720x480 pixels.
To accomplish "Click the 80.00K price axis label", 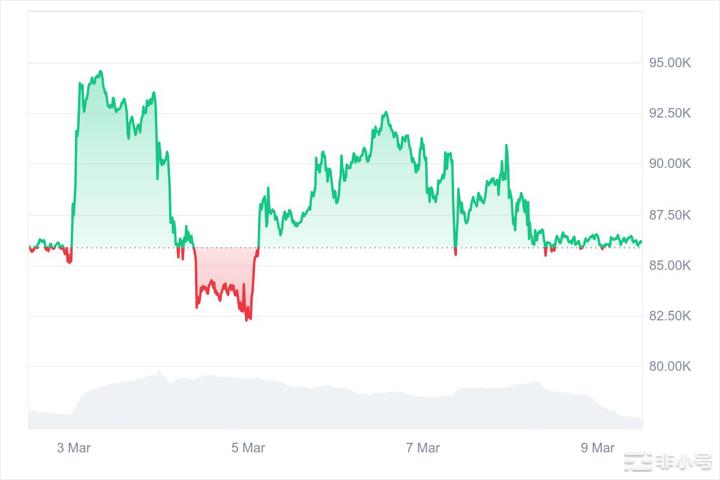I will coord(670,367).
